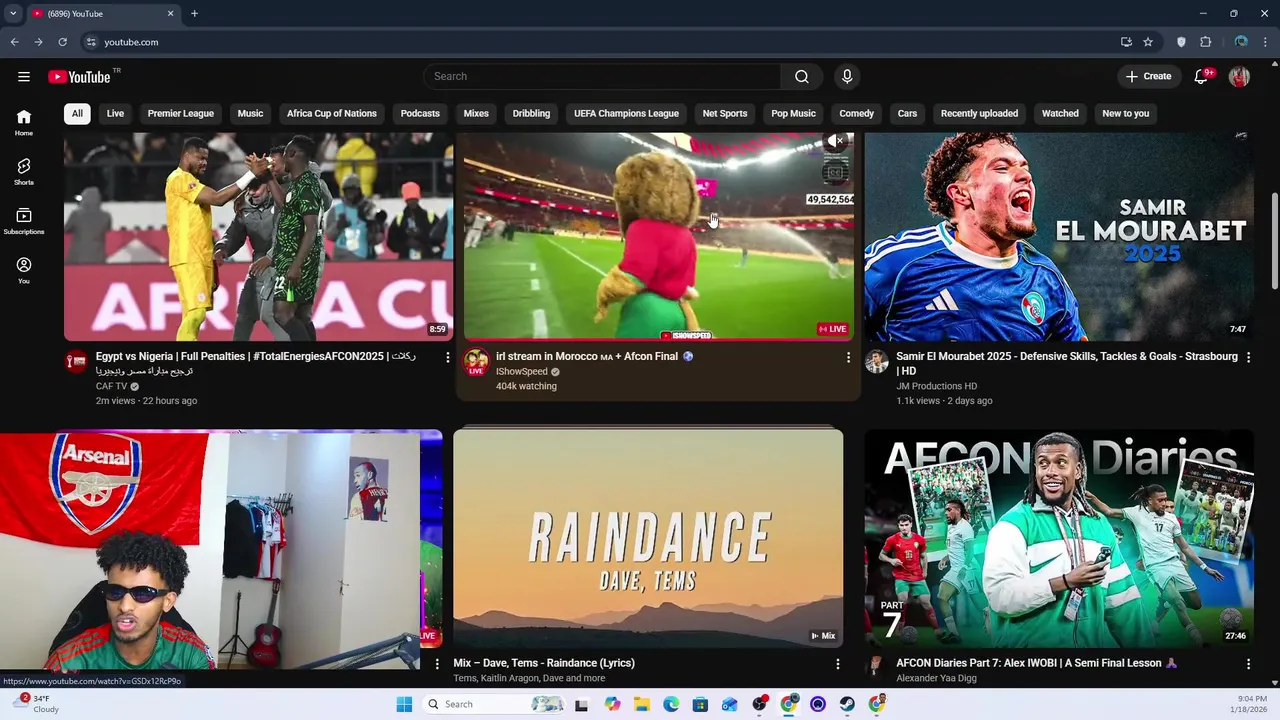Open the Chrome three-dot menu
Viewport: 1280px width, 720px height.
pyautogui.click(x=1266, y=42)
